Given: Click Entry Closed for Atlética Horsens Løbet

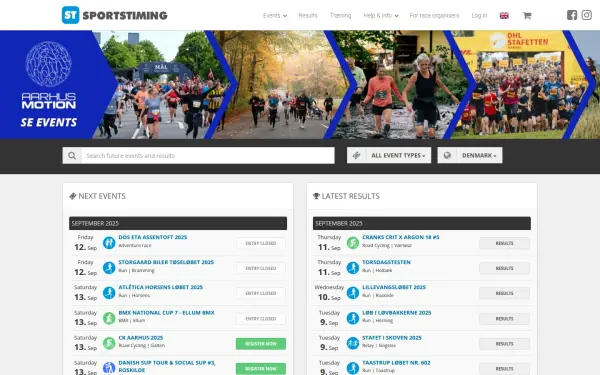Looking at the screenshot, I should click(x=261, y=293).
